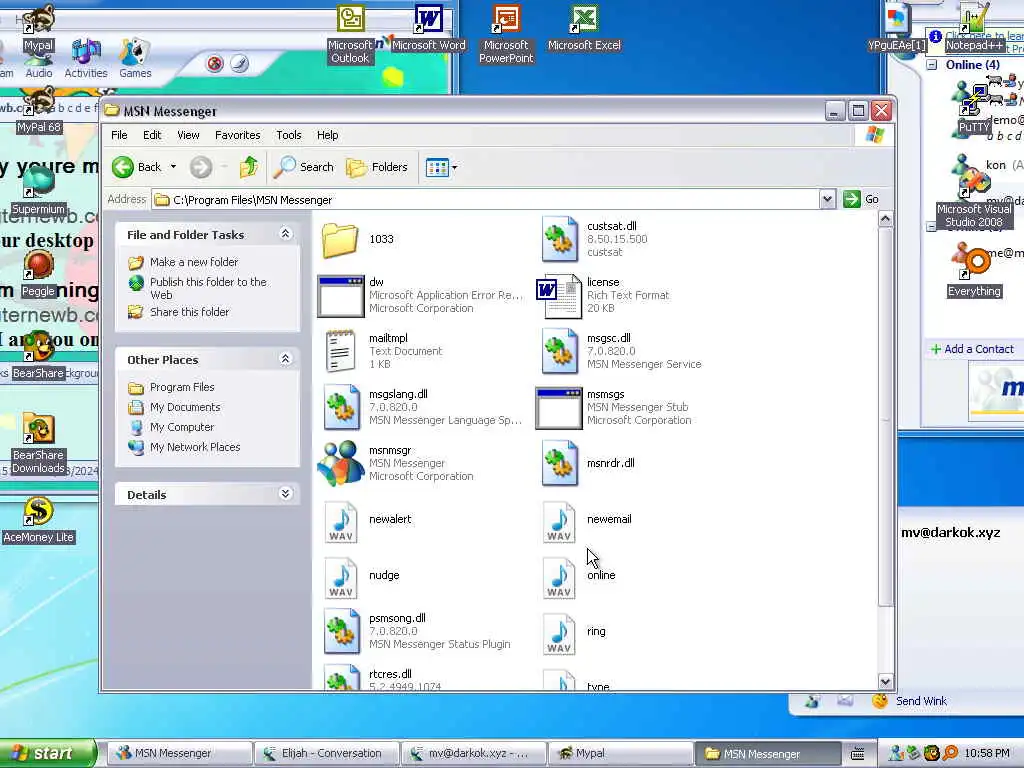This screenshot has width=1024, height=768.
Task: Select the ring WAV file icon
Action: [559, 633]
